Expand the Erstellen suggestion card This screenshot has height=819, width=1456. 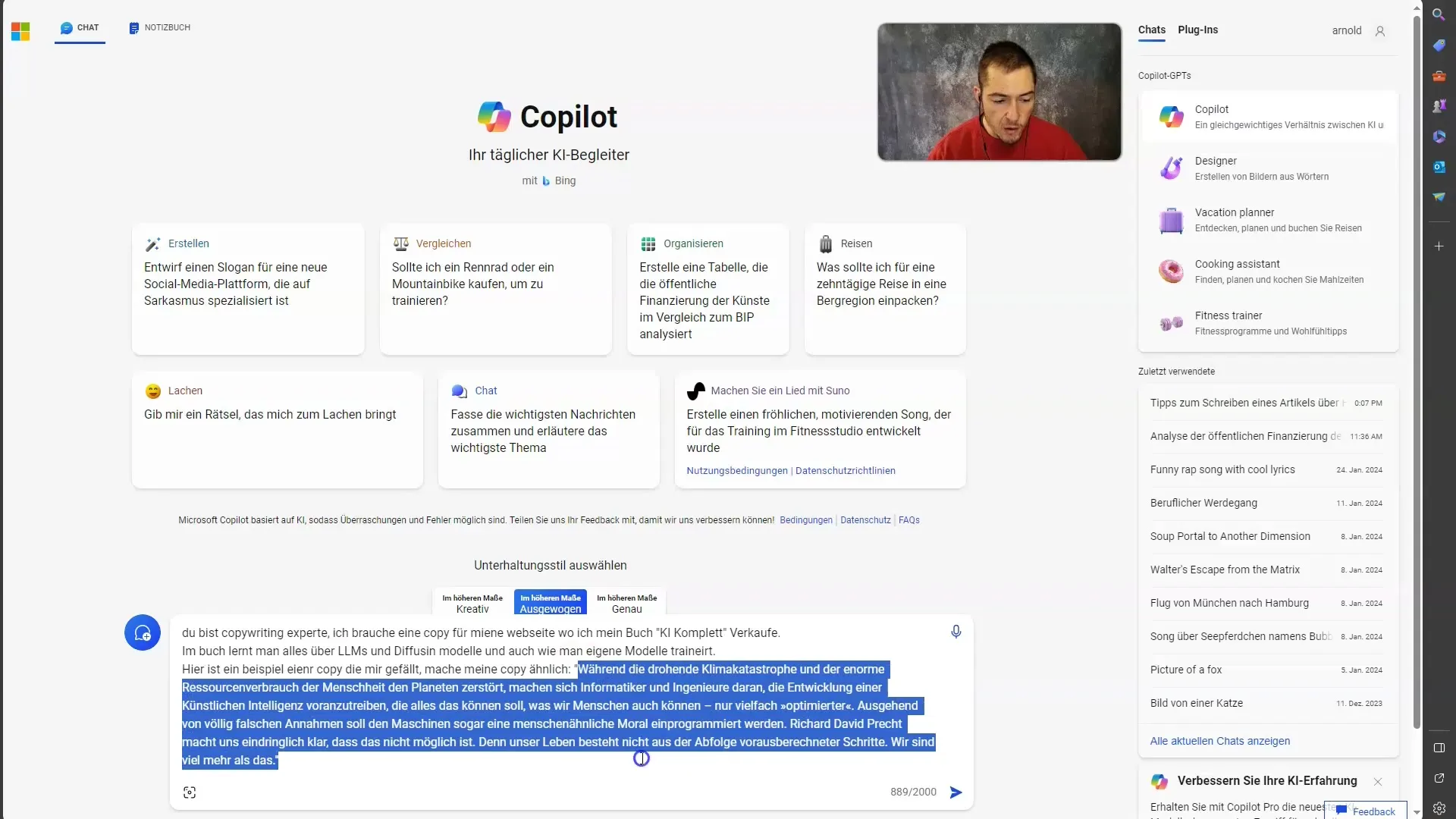click(x=248, y=292)
